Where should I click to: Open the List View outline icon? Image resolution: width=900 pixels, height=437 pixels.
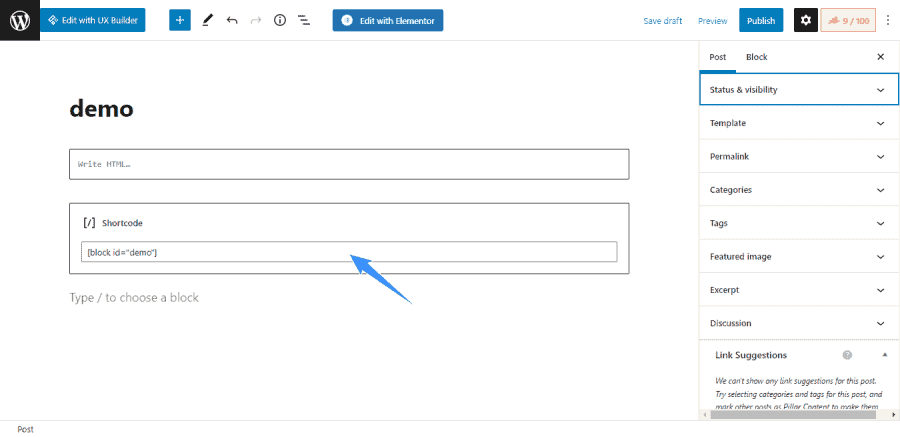coord(304,20)
